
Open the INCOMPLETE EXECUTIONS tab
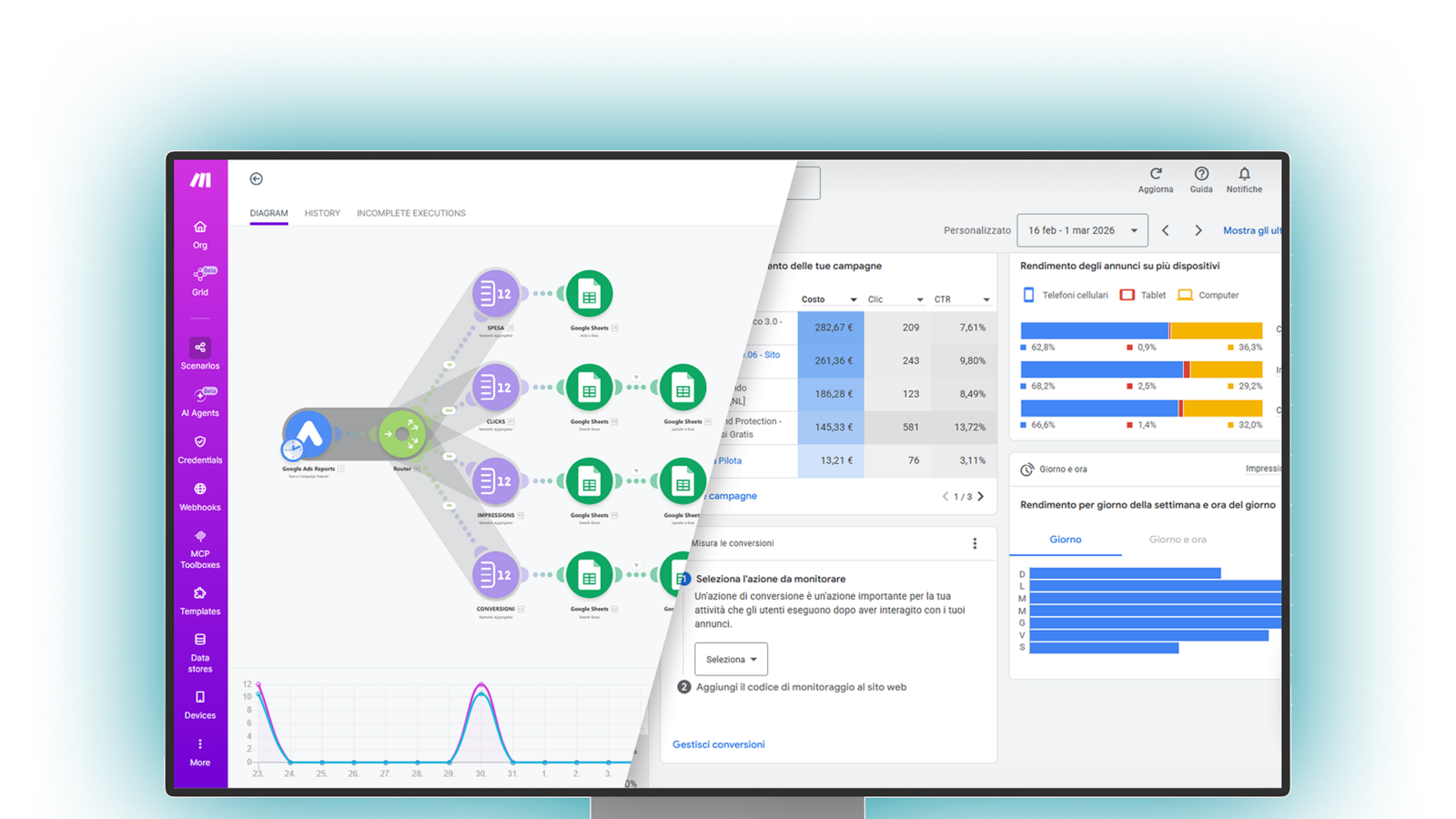[x=411, y=213]
